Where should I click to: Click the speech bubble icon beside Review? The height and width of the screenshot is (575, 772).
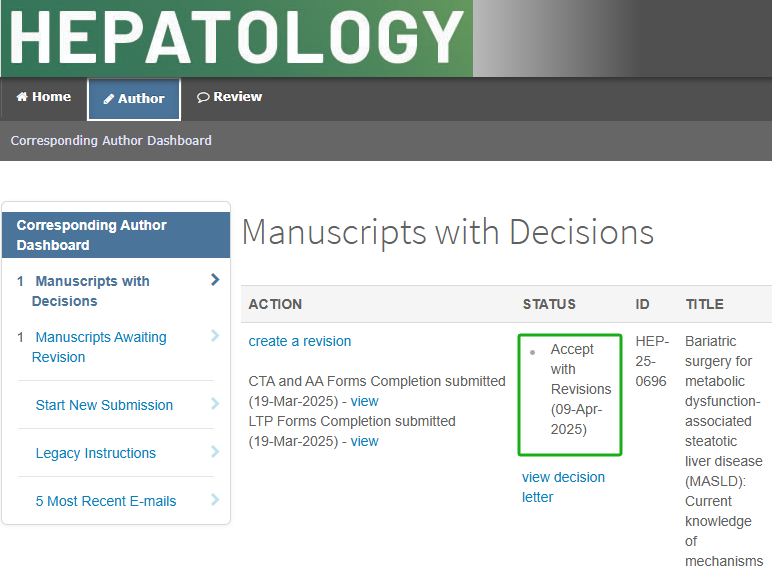[x=203, y=98]
